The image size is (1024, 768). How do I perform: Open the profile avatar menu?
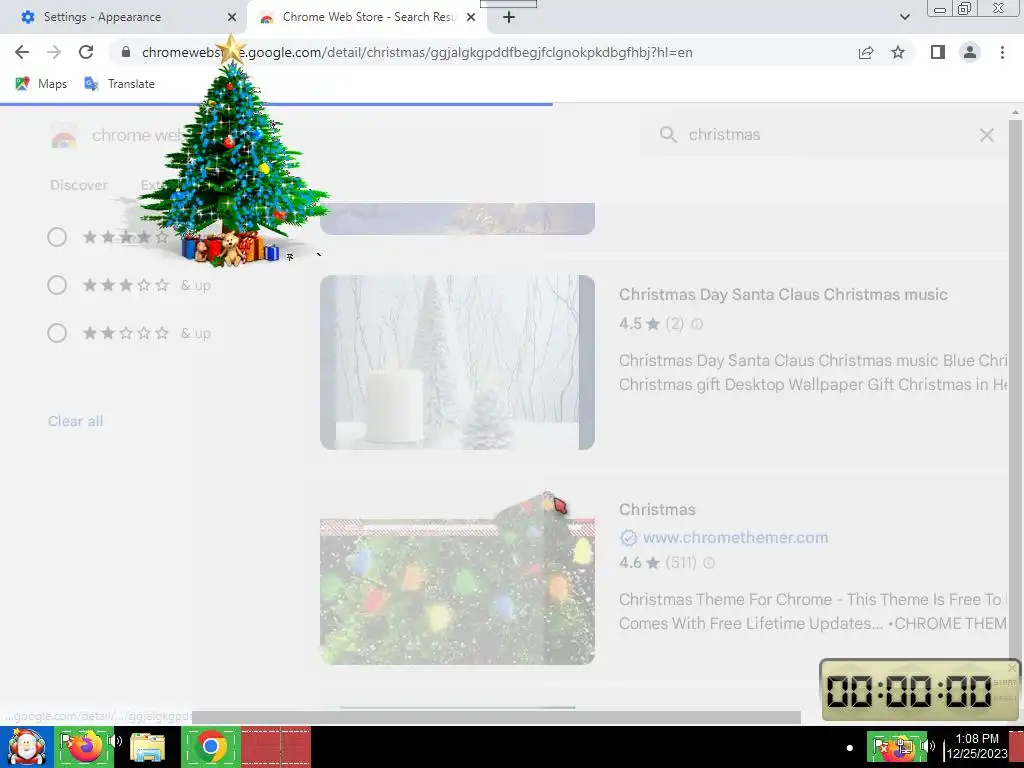(970, 52)
